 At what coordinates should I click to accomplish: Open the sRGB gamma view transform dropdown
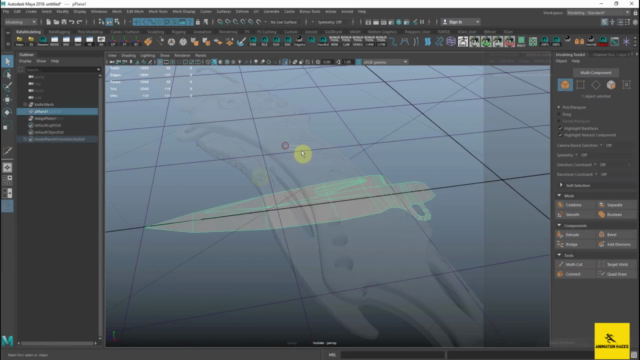tap(385, 62)
